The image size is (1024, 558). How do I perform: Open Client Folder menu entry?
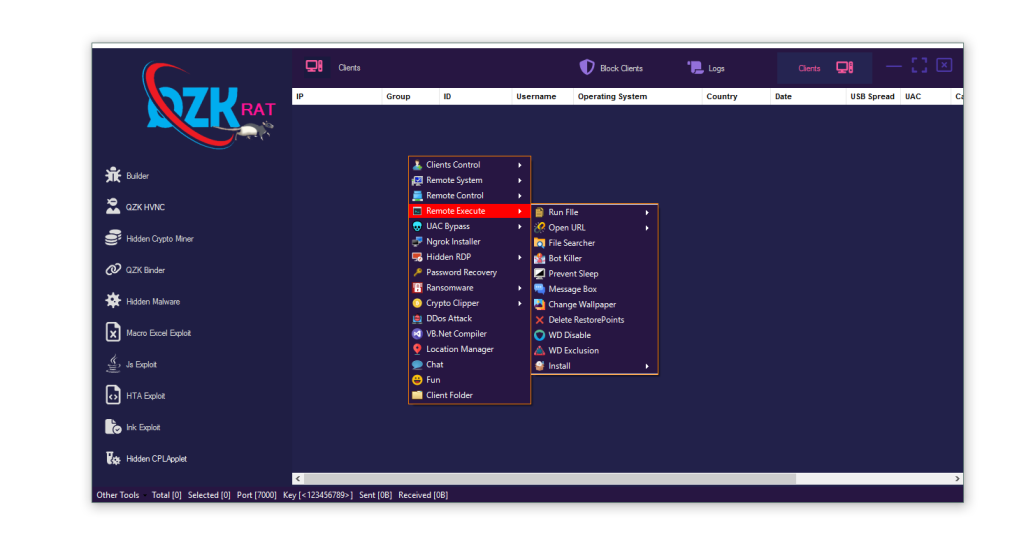pos(469,395)
